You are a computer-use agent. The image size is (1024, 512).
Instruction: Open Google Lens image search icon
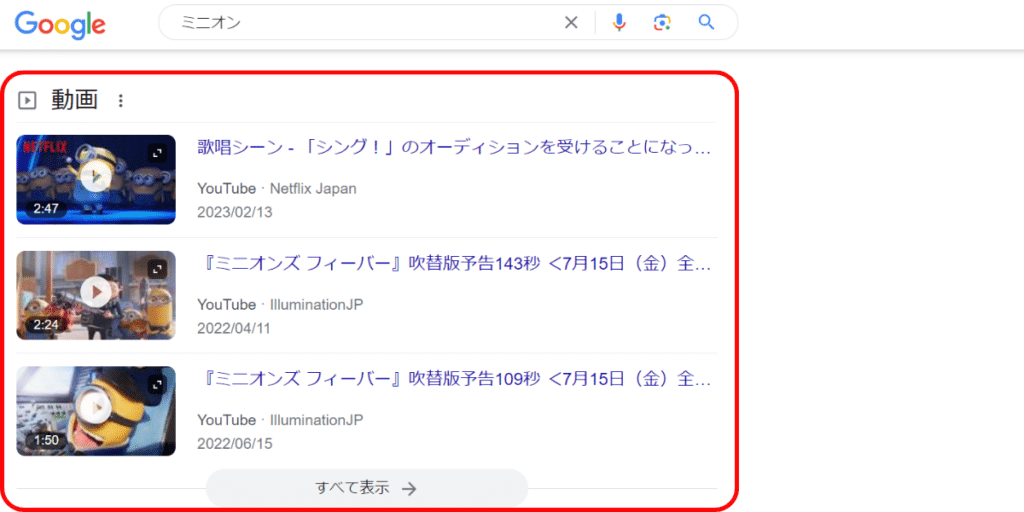tap(662, 23)
